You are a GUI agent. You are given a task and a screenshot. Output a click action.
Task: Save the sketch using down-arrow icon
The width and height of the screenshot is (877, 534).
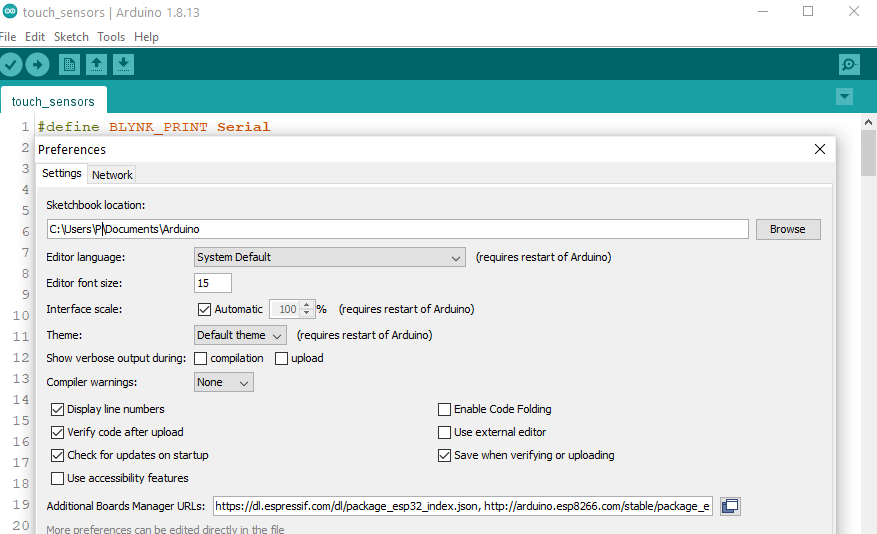123,65
